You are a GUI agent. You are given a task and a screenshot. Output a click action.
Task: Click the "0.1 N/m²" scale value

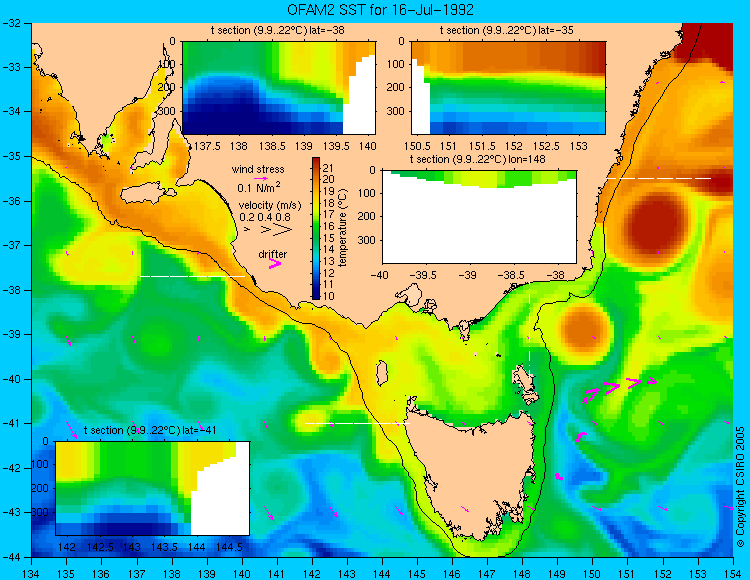(259, 187)
